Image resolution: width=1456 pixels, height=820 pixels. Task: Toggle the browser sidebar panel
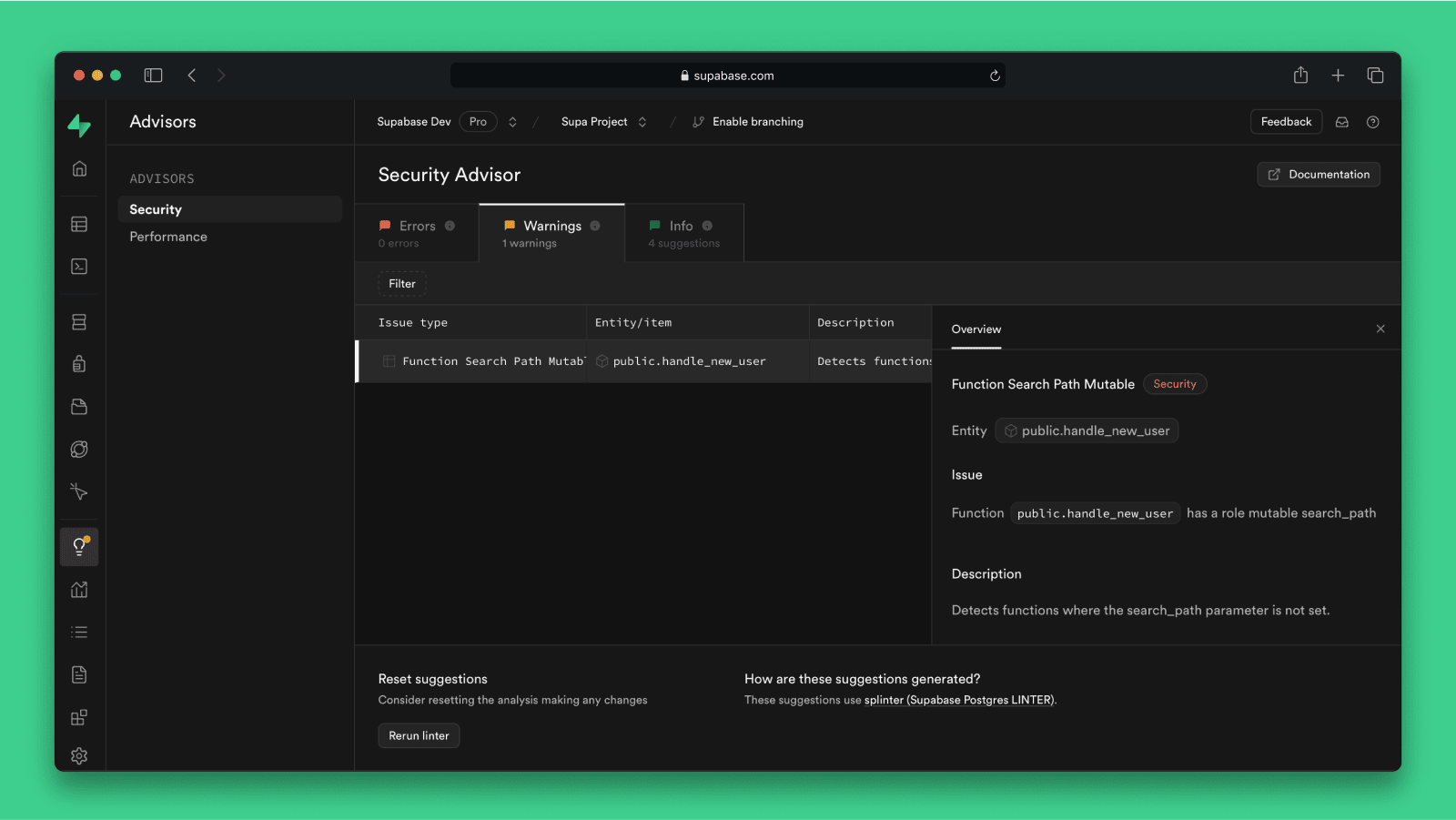(153, 76)
